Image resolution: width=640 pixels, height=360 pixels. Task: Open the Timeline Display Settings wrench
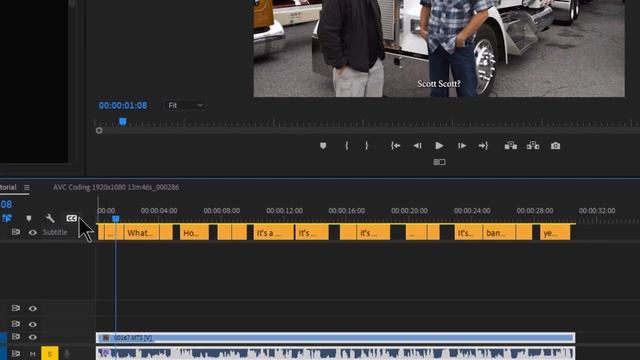coord(50,218)
